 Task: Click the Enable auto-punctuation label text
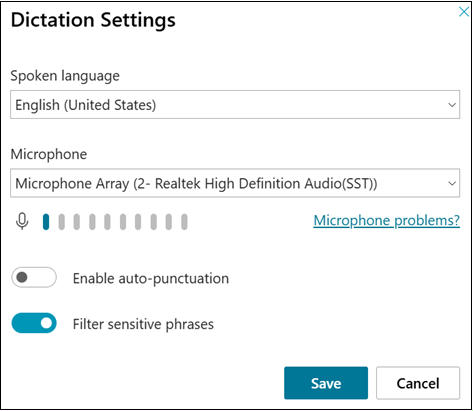(x=151, y=279)
